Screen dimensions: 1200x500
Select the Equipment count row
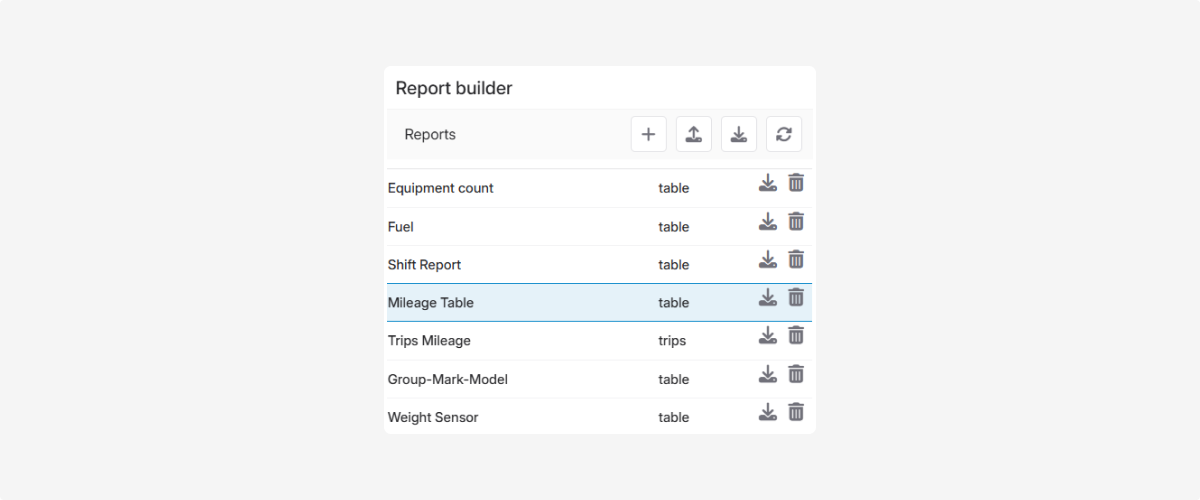click(441, 188)
